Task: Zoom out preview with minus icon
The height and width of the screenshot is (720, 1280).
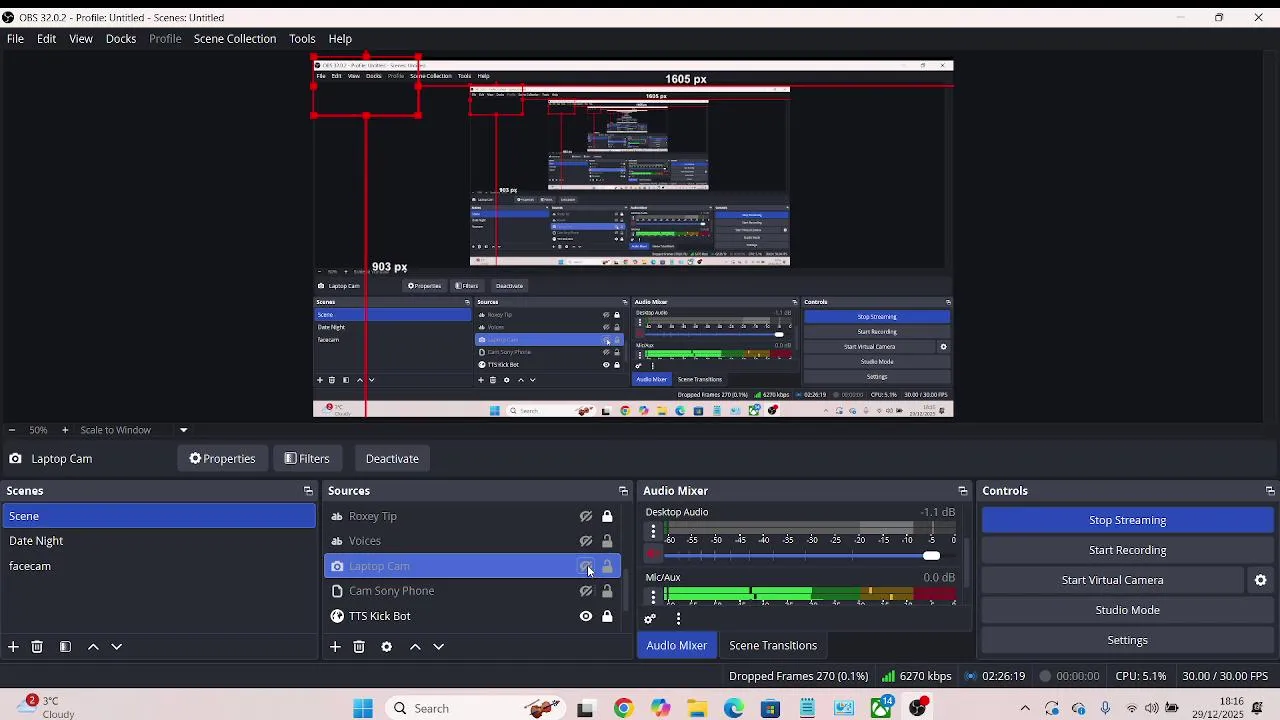Action: click(x=11, y=430)
